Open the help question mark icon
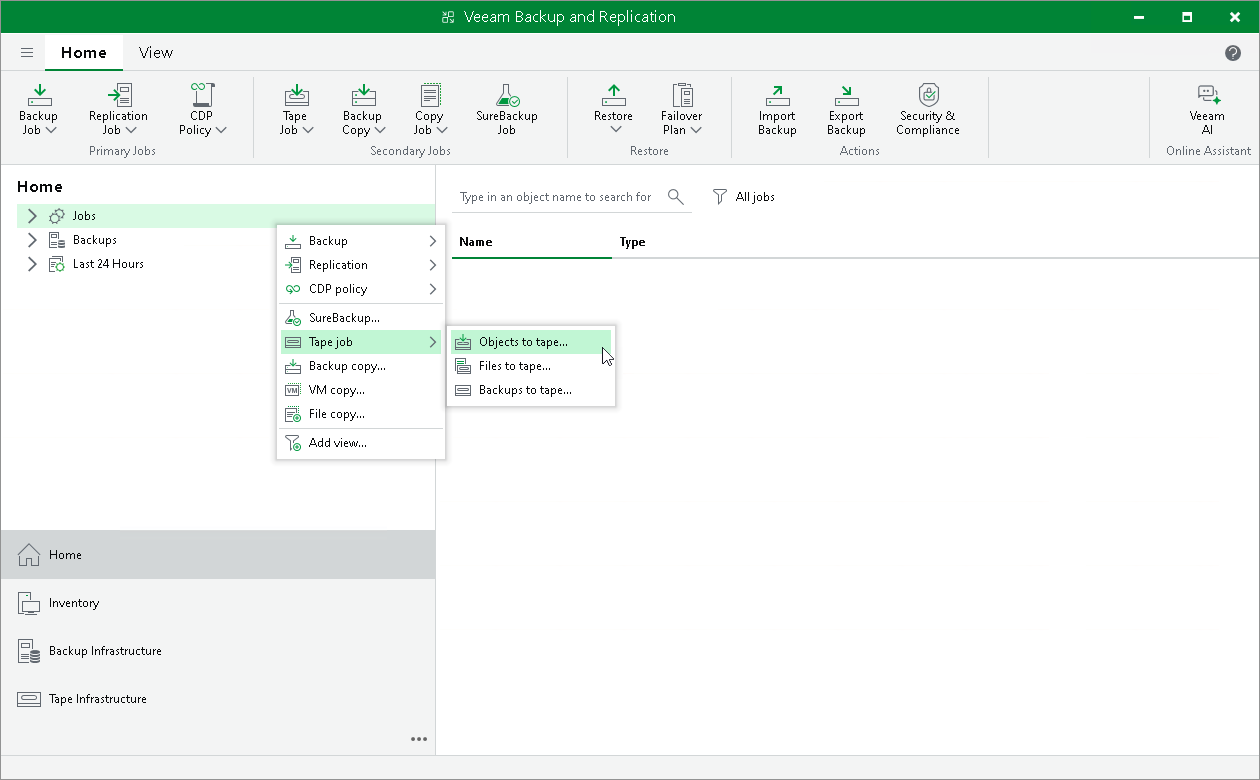 1233,53
